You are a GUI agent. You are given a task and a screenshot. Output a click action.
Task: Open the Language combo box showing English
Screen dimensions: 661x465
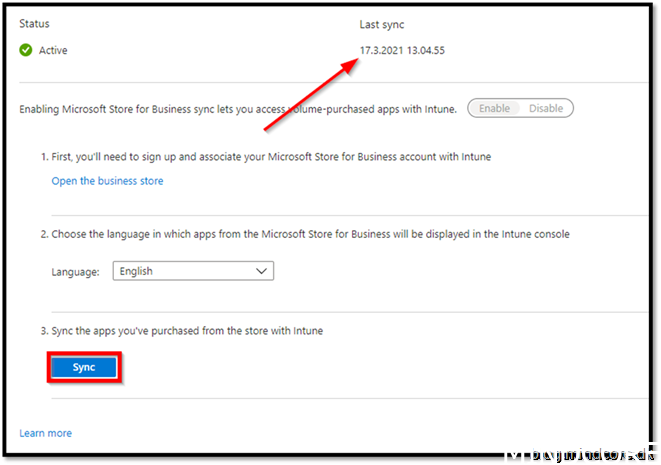coord(192,271)
